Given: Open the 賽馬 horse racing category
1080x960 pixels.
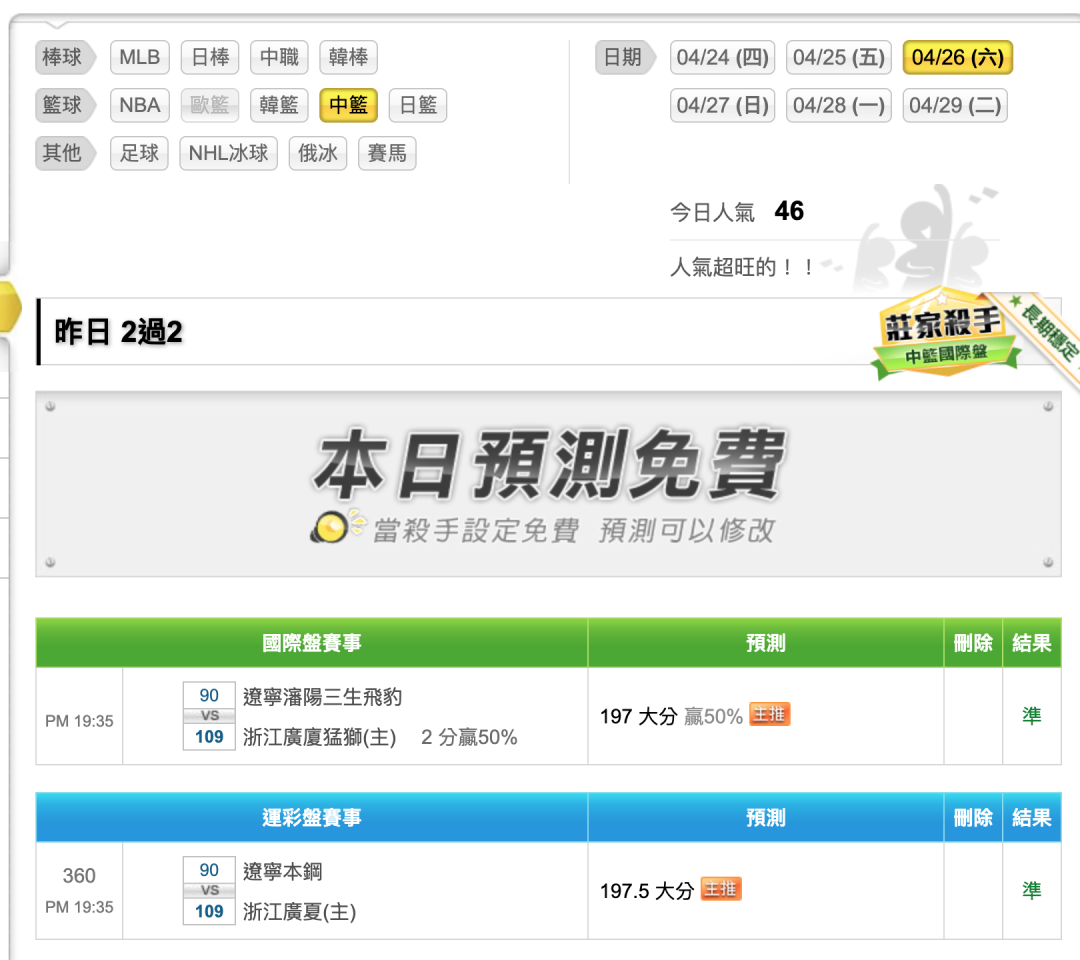Looking at the screenshot, I should 387,153.
